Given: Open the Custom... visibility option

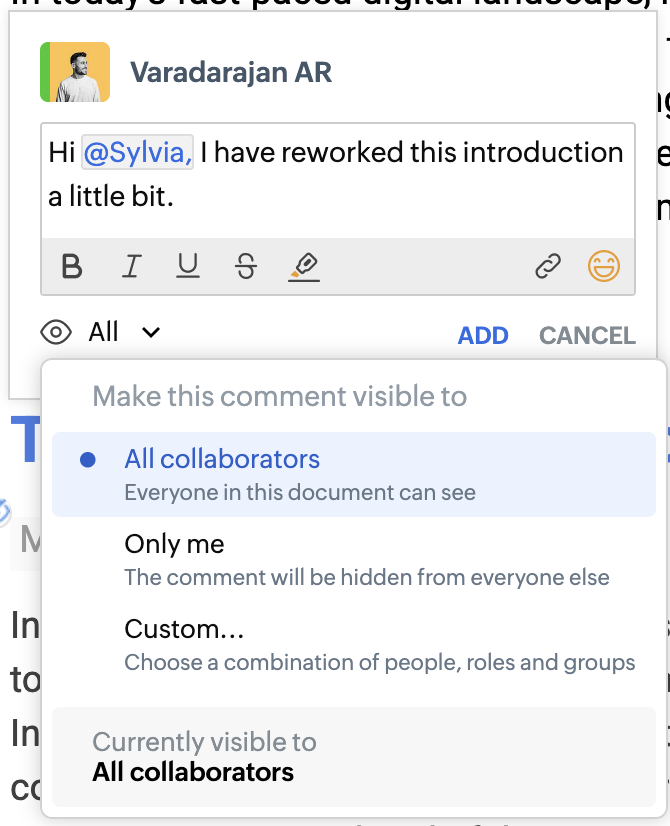Looking at the screenshot, I should [x=184, y=630].
